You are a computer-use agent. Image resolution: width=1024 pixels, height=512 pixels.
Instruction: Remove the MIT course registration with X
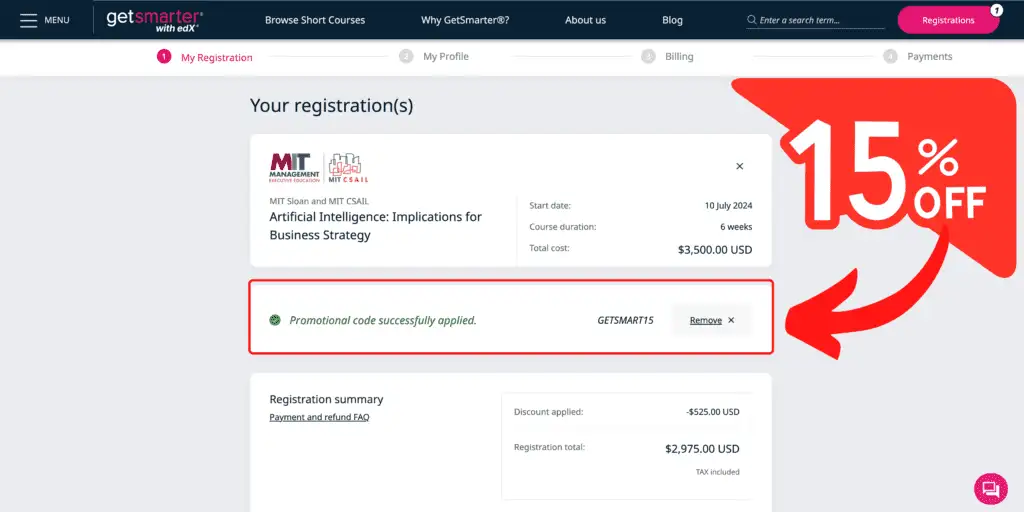point(739,167)
